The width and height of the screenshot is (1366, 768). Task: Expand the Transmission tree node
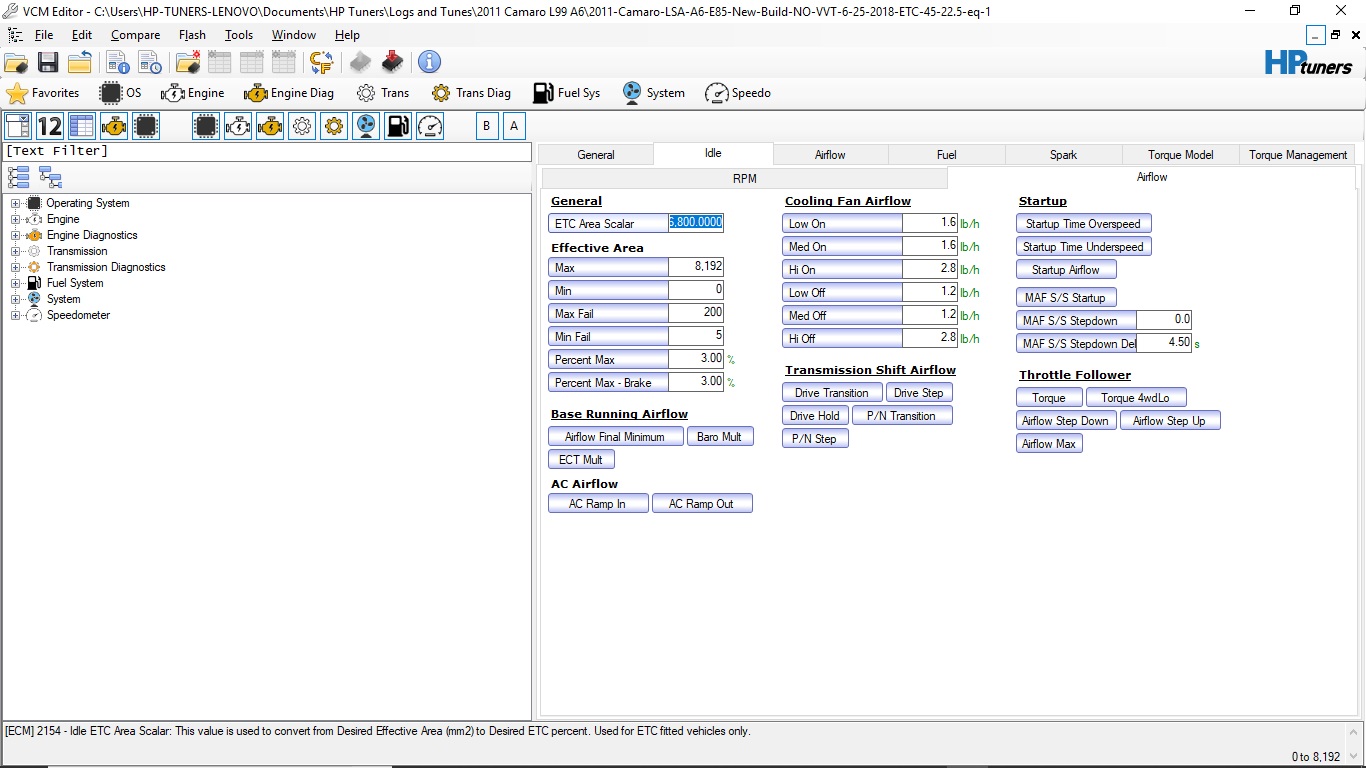coord(16,251)
